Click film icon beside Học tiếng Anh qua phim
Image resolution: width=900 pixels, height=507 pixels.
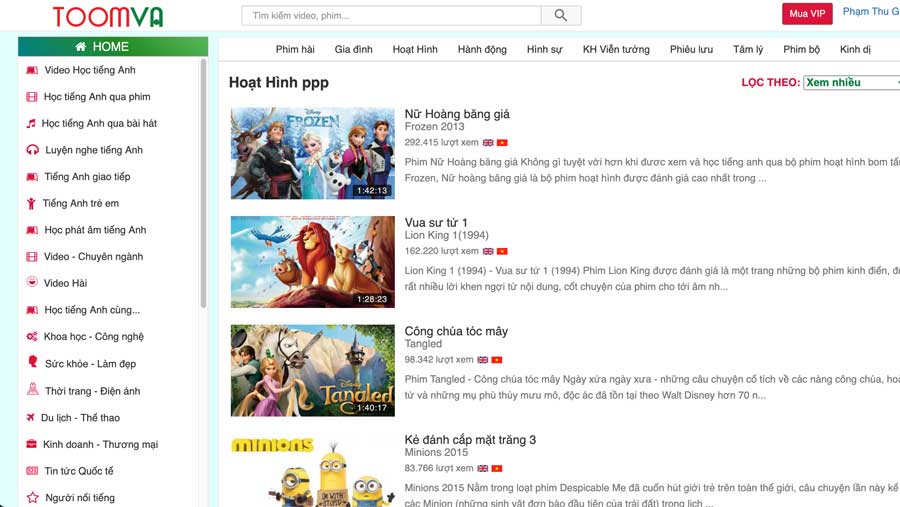coord(32,97)
